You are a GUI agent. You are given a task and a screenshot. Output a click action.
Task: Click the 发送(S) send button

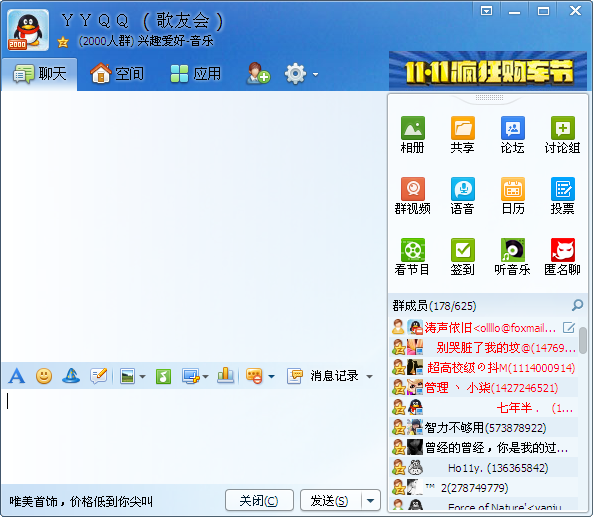click(331, 501)
